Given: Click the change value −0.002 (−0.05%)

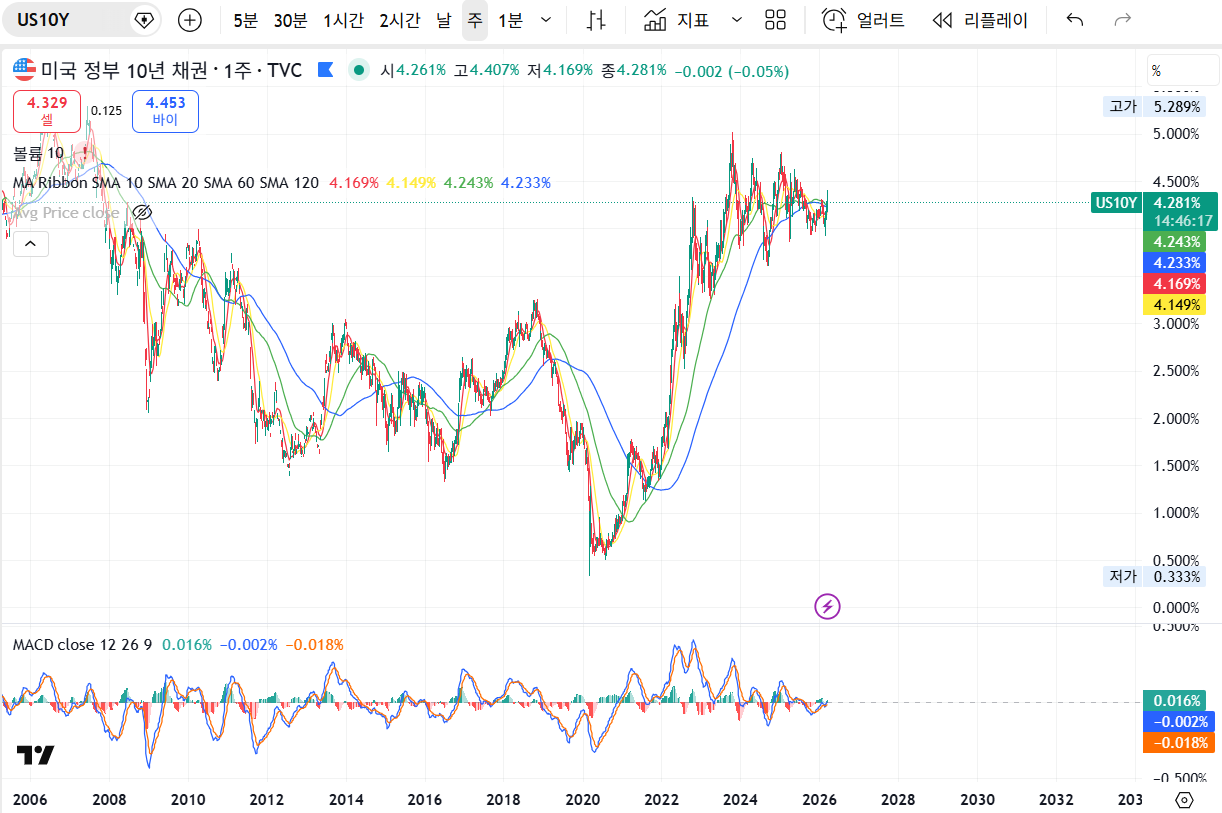Looking at the screenshot, I should pyautogui.click(x=732, y=71).
